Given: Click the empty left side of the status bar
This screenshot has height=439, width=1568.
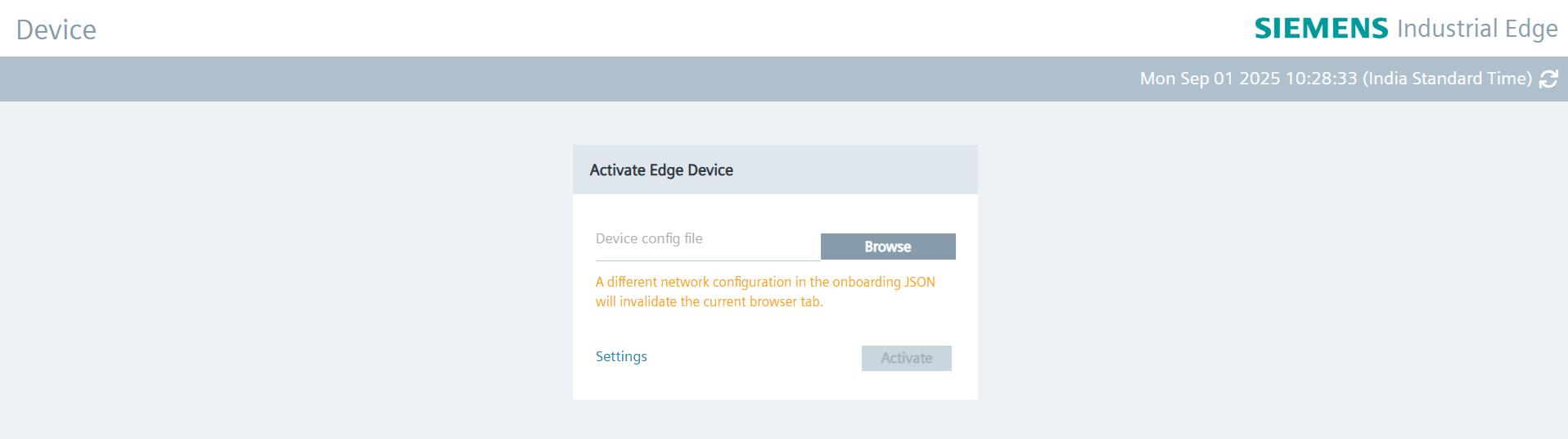Looking at the screenshot, I should pos(327,79).
